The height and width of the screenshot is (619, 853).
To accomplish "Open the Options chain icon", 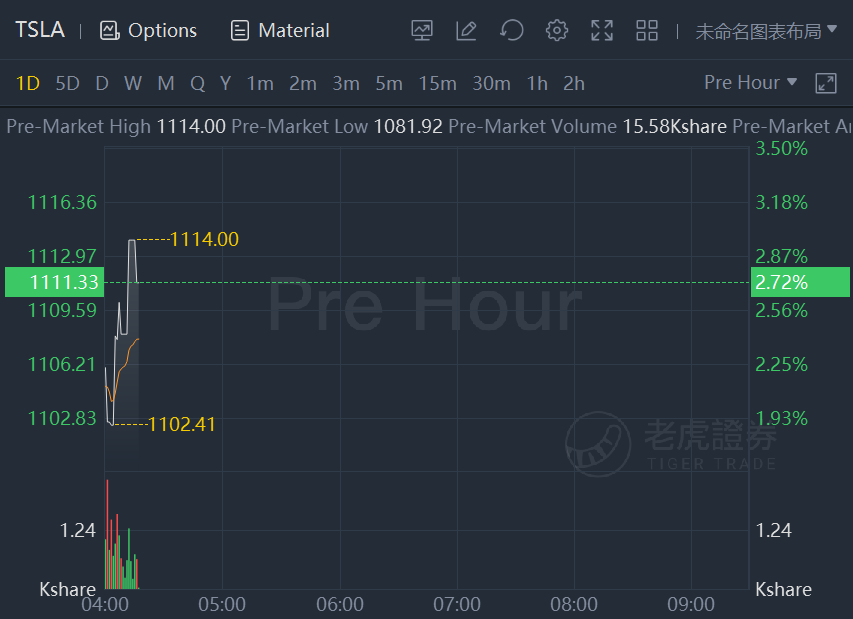I will 109,30.
